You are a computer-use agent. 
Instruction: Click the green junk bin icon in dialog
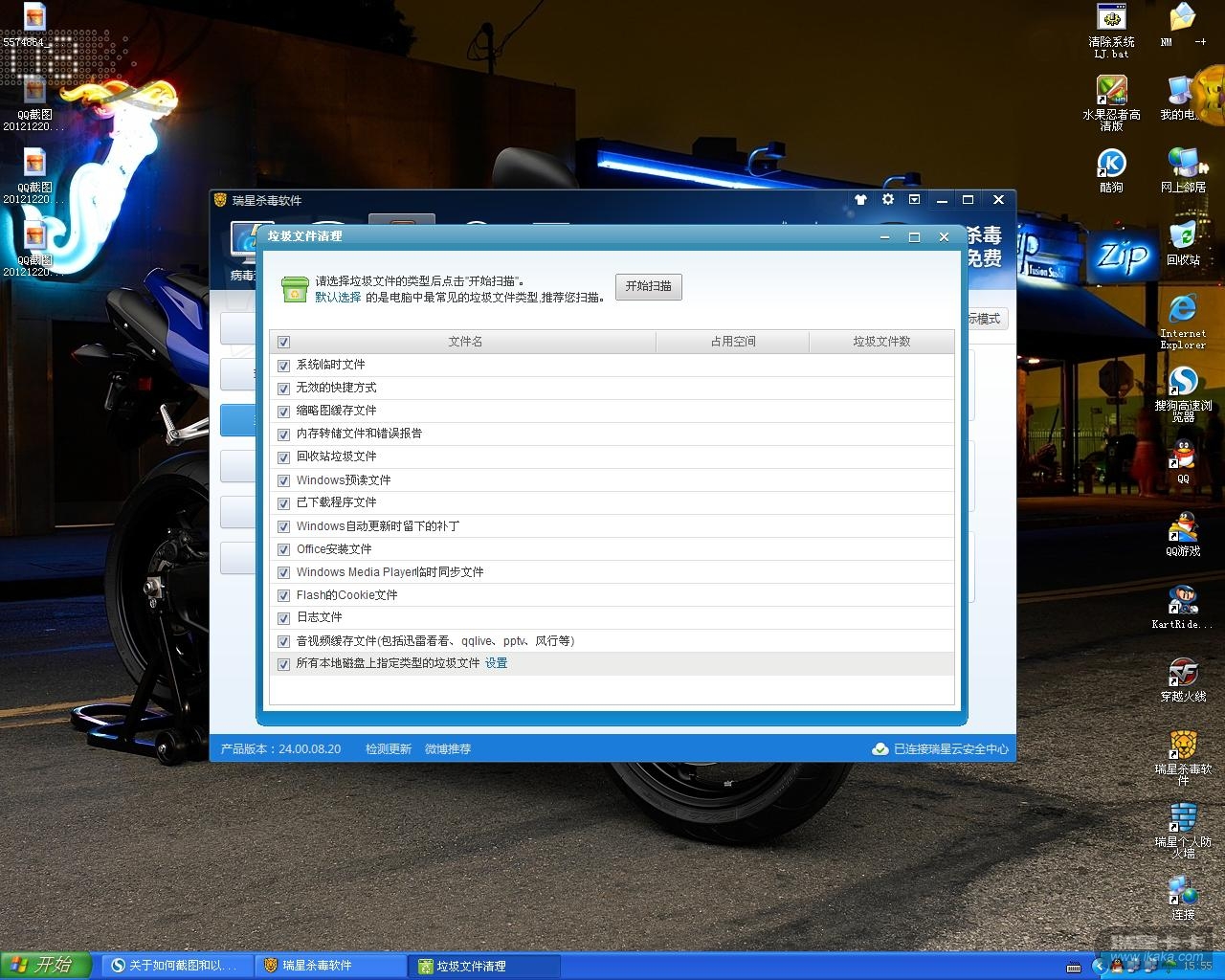[x=295, y=289]
